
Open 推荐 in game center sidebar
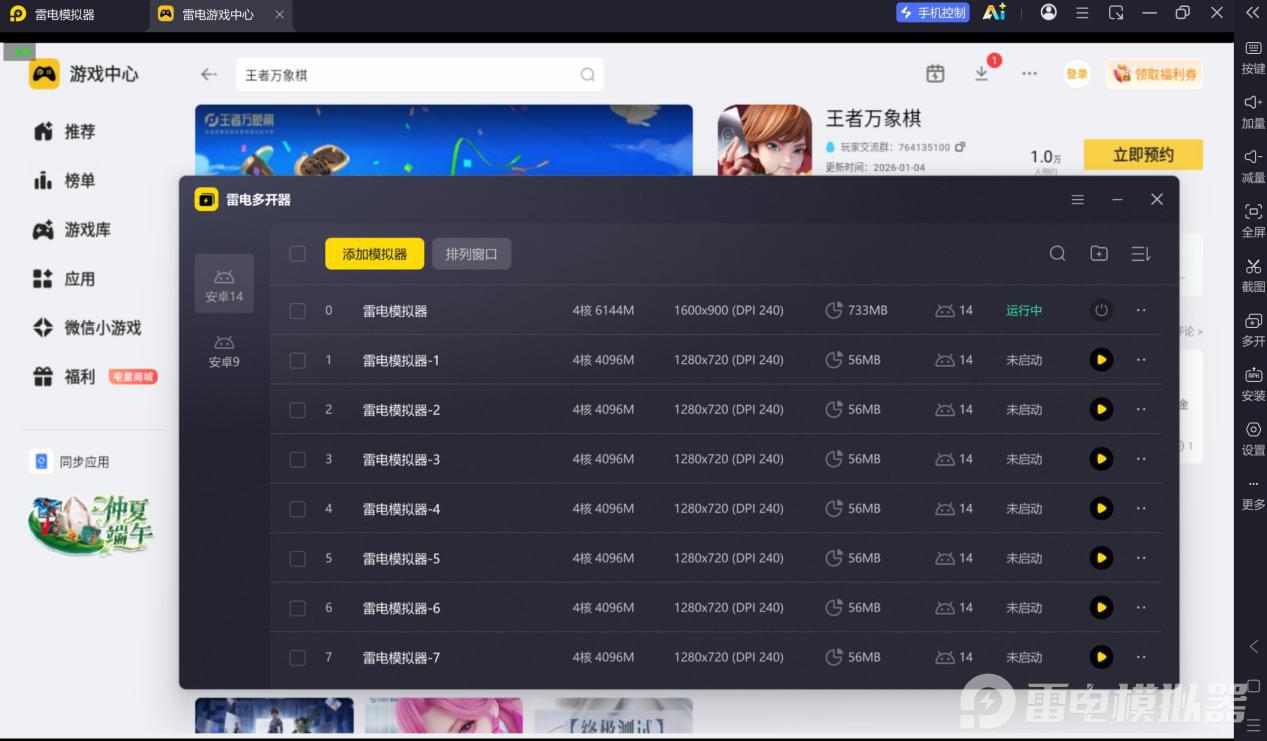[65, 132]
